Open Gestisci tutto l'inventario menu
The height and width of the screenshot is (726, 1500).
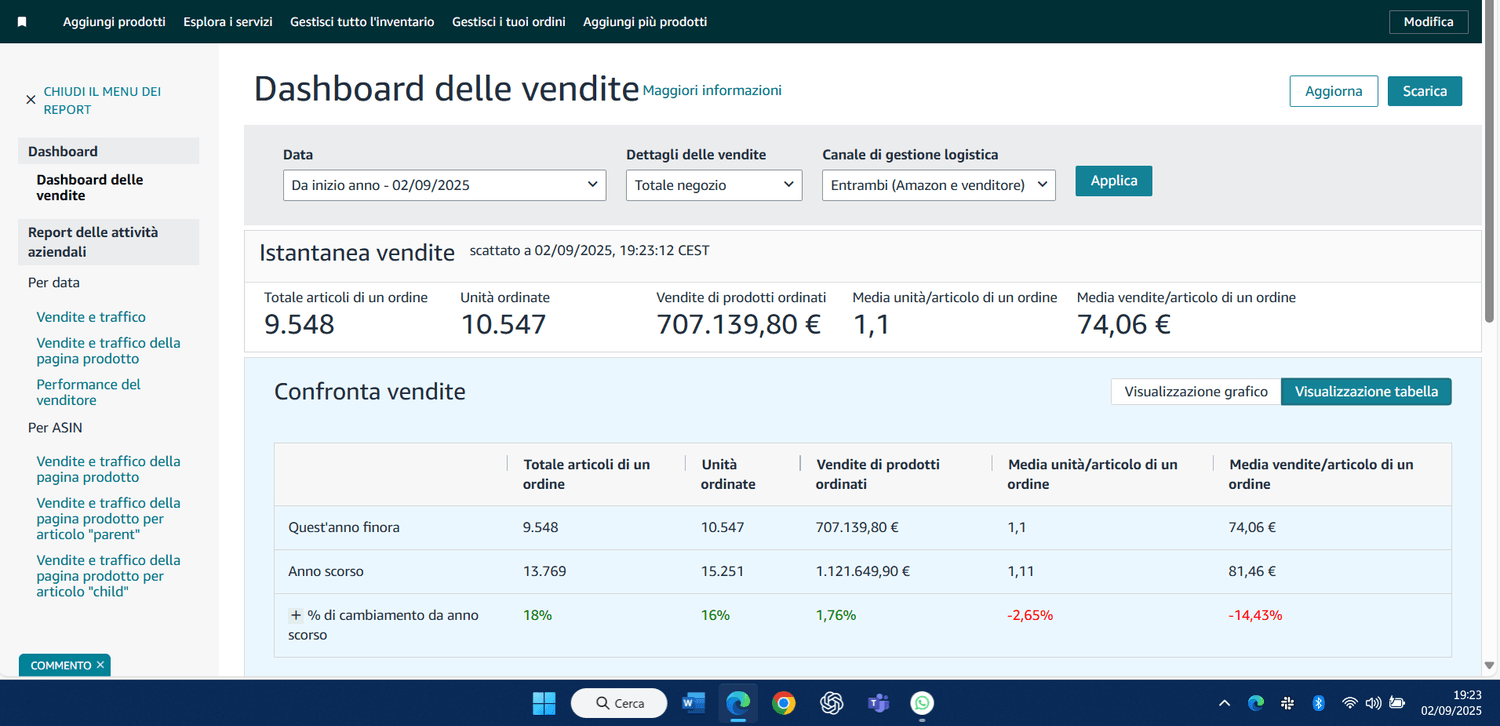362,22
